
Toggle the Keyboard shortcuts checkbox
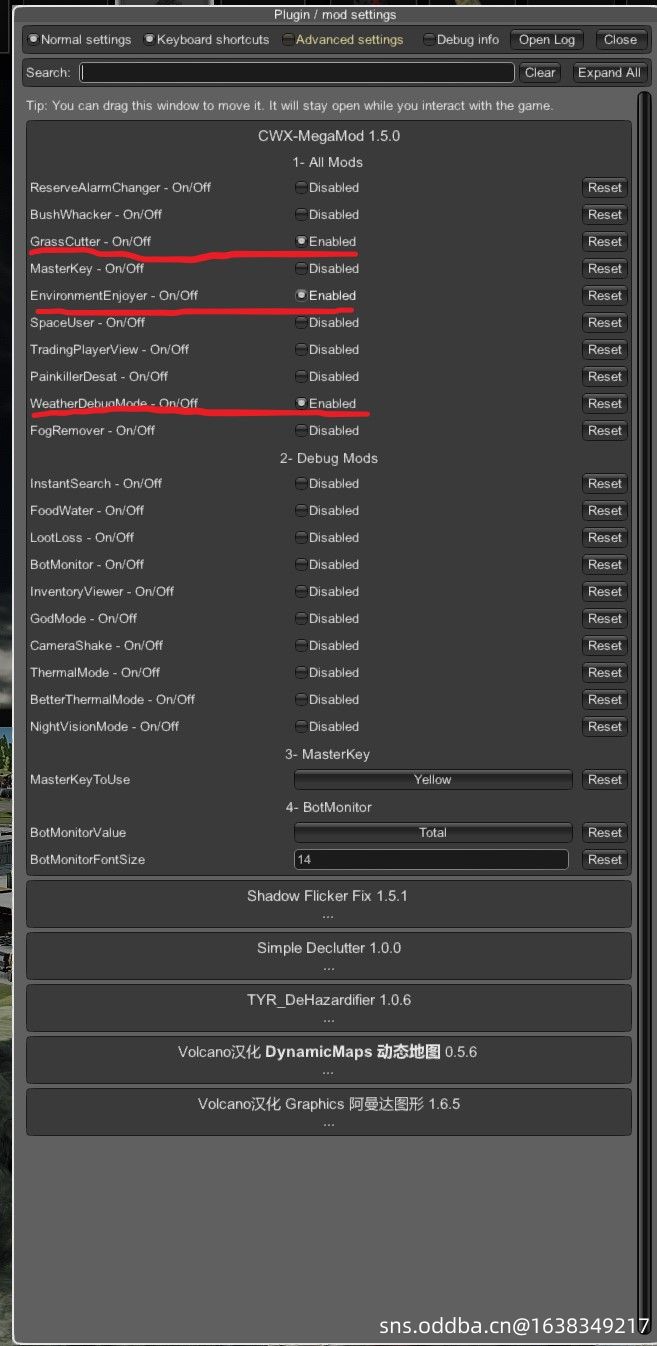[x=207, y=40]
